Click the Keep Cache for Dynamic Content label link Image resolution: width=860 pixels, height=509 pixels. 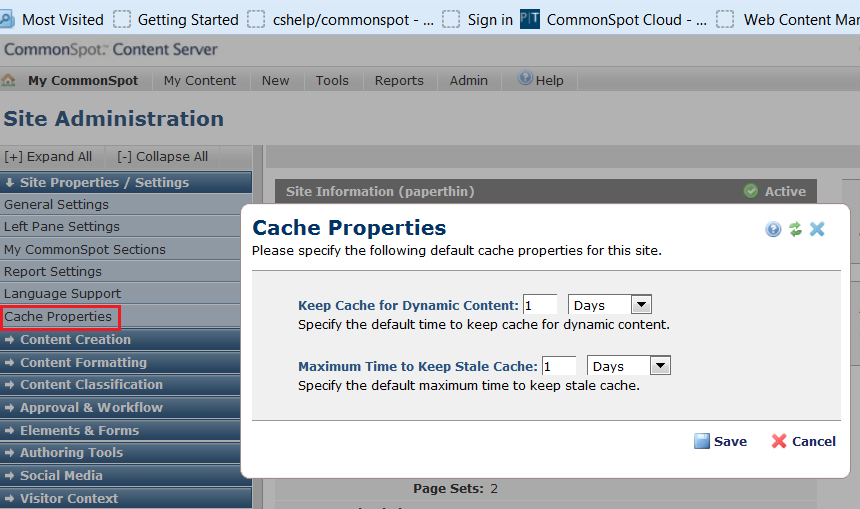click(x=408, y=306)
